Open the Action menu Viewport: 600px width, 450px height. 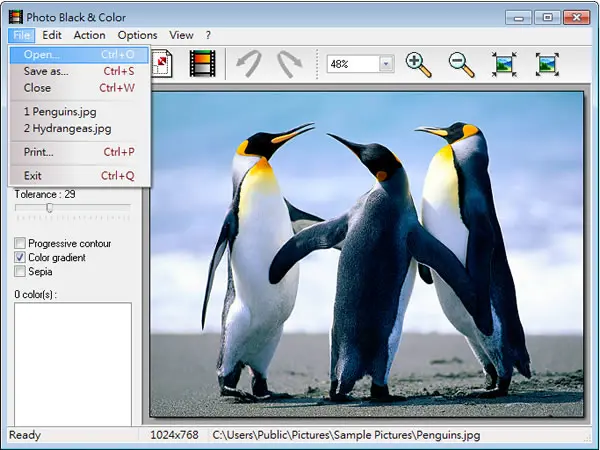89,35
